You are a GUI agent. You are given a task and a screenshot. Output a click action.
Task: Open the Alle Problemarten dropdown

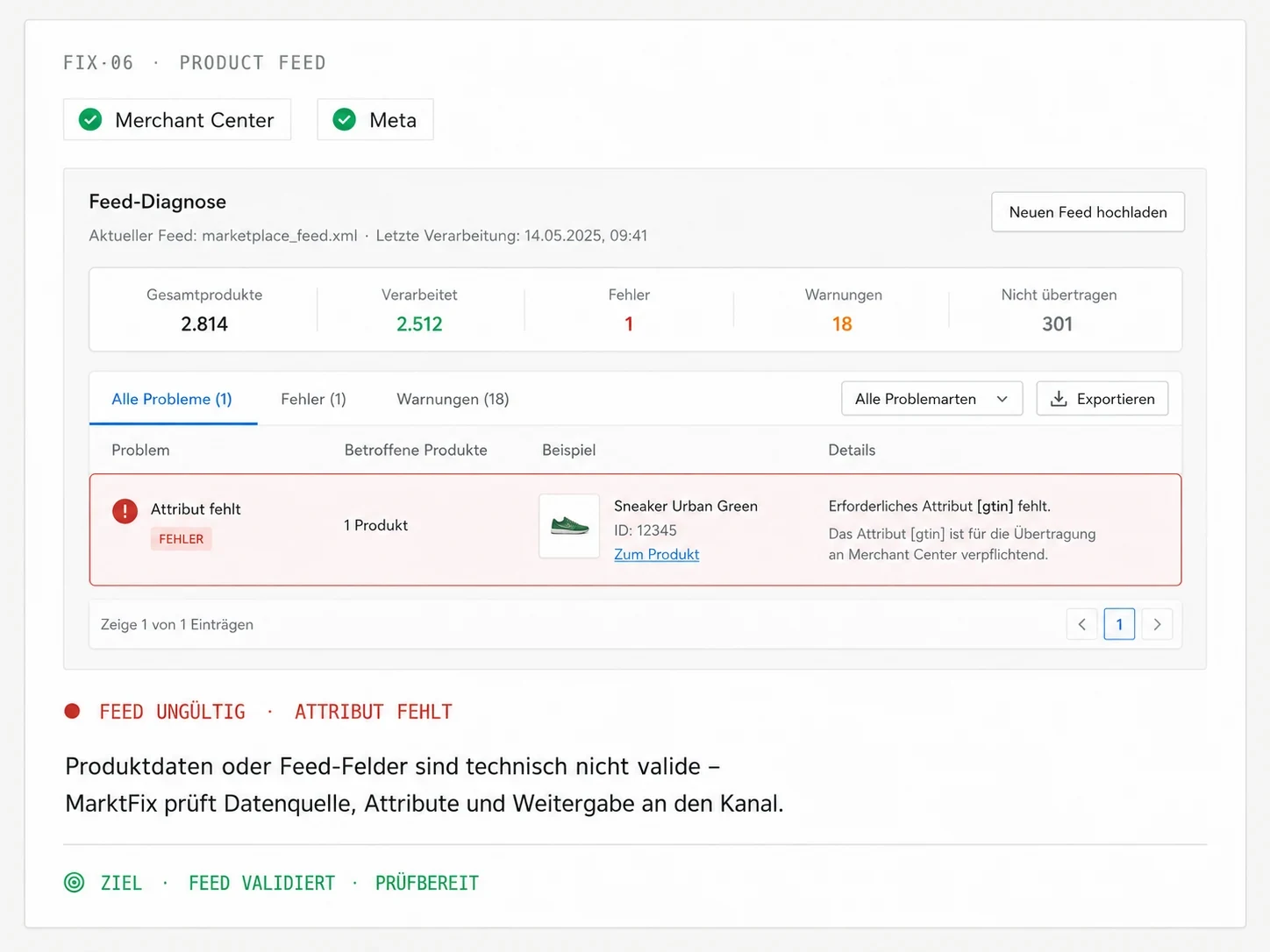pos(931,399)
